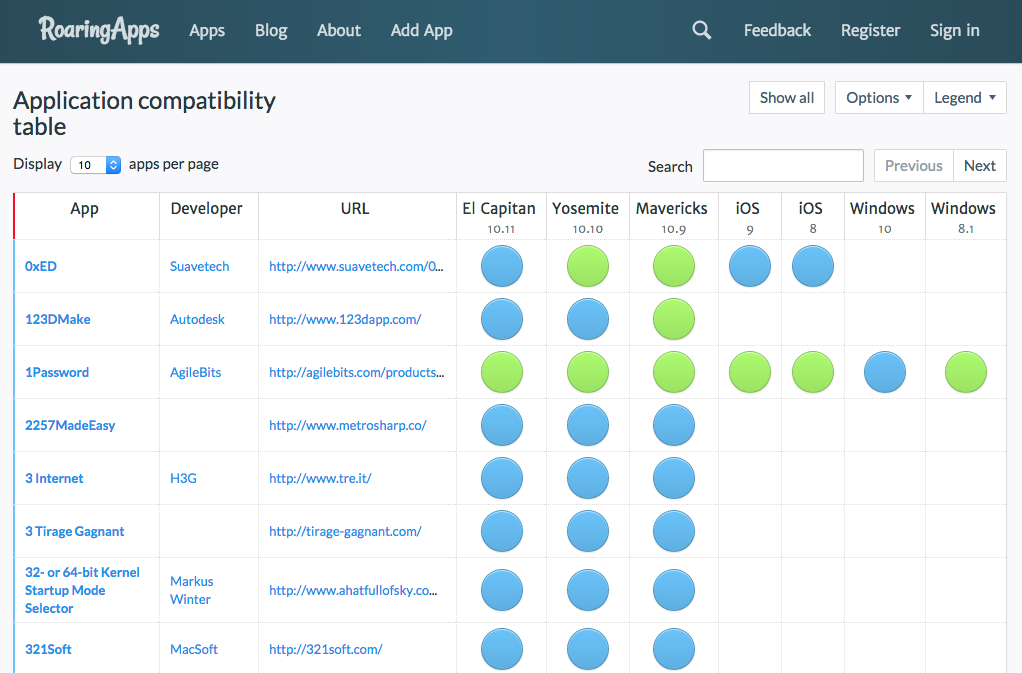Open the H3G developer link

pos(183,478)
